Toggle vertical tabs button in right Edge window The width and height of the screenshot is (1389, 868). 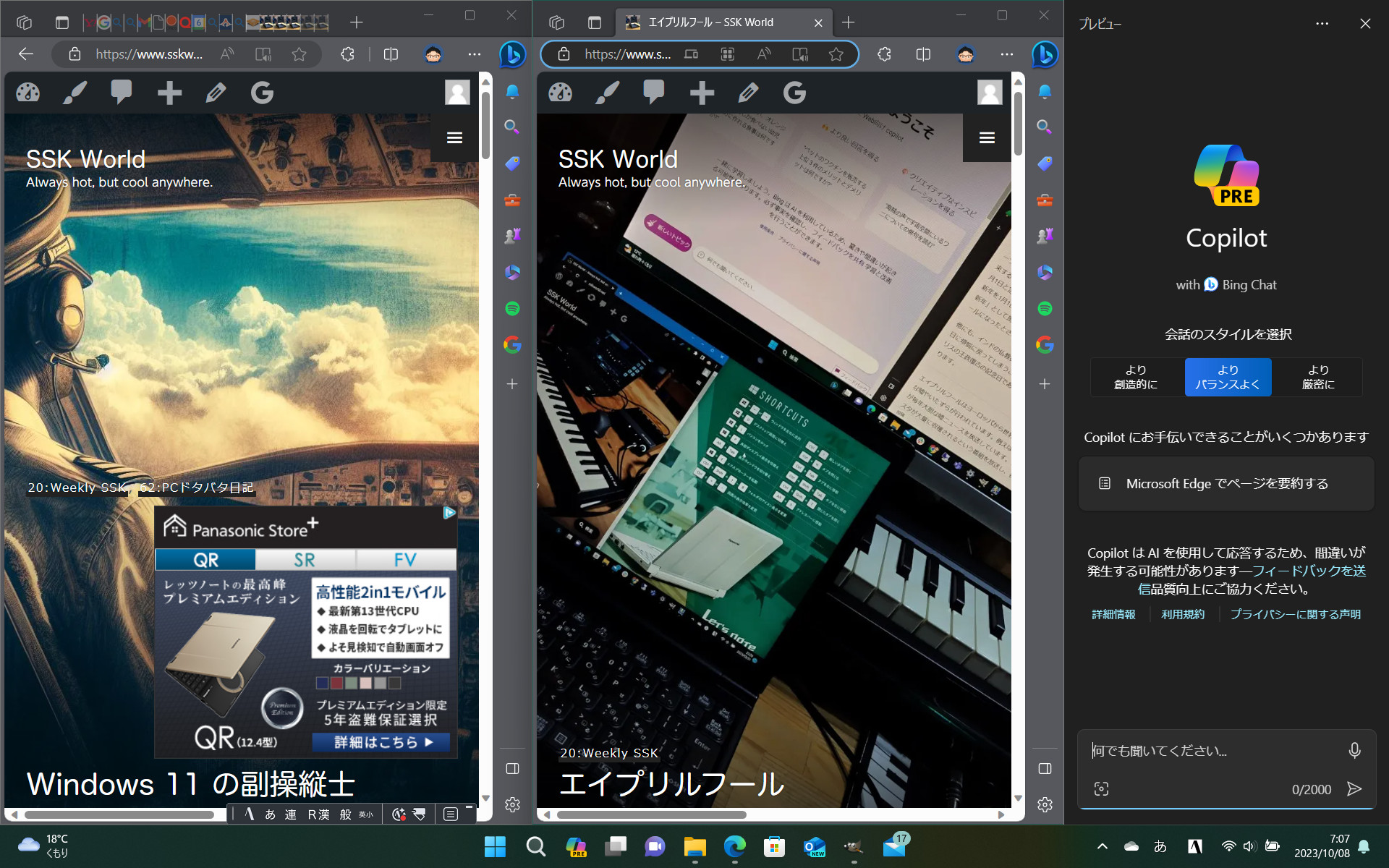point(595,22)
